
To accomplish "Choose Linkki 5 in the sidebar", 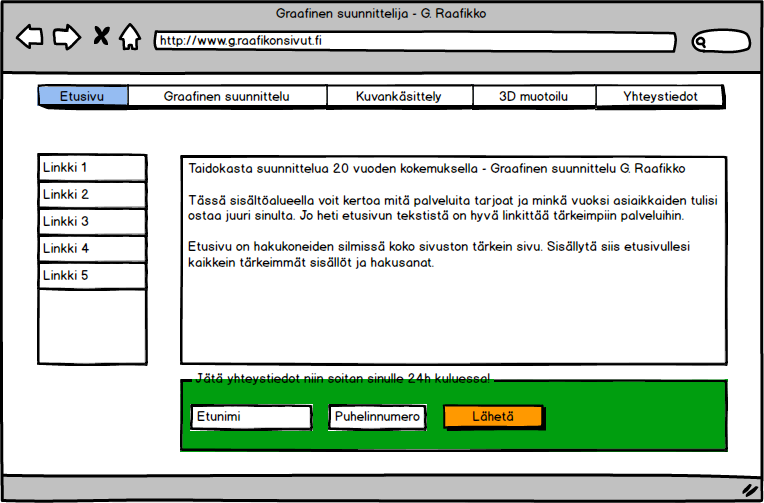I will (x=92, y=276).
